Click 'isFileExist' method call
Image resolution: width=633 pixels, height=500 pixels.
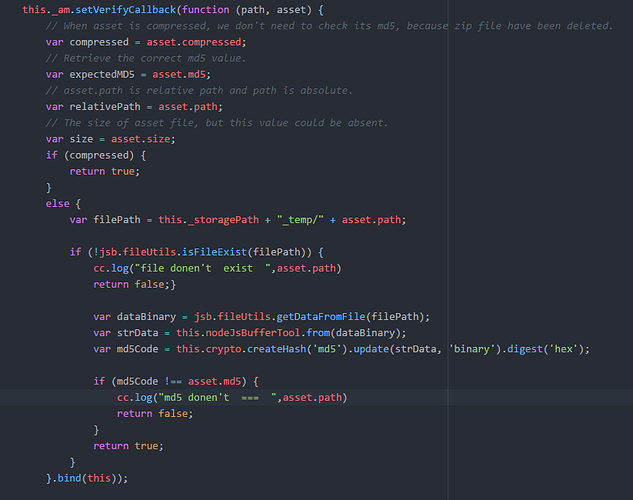click(214, 252)
